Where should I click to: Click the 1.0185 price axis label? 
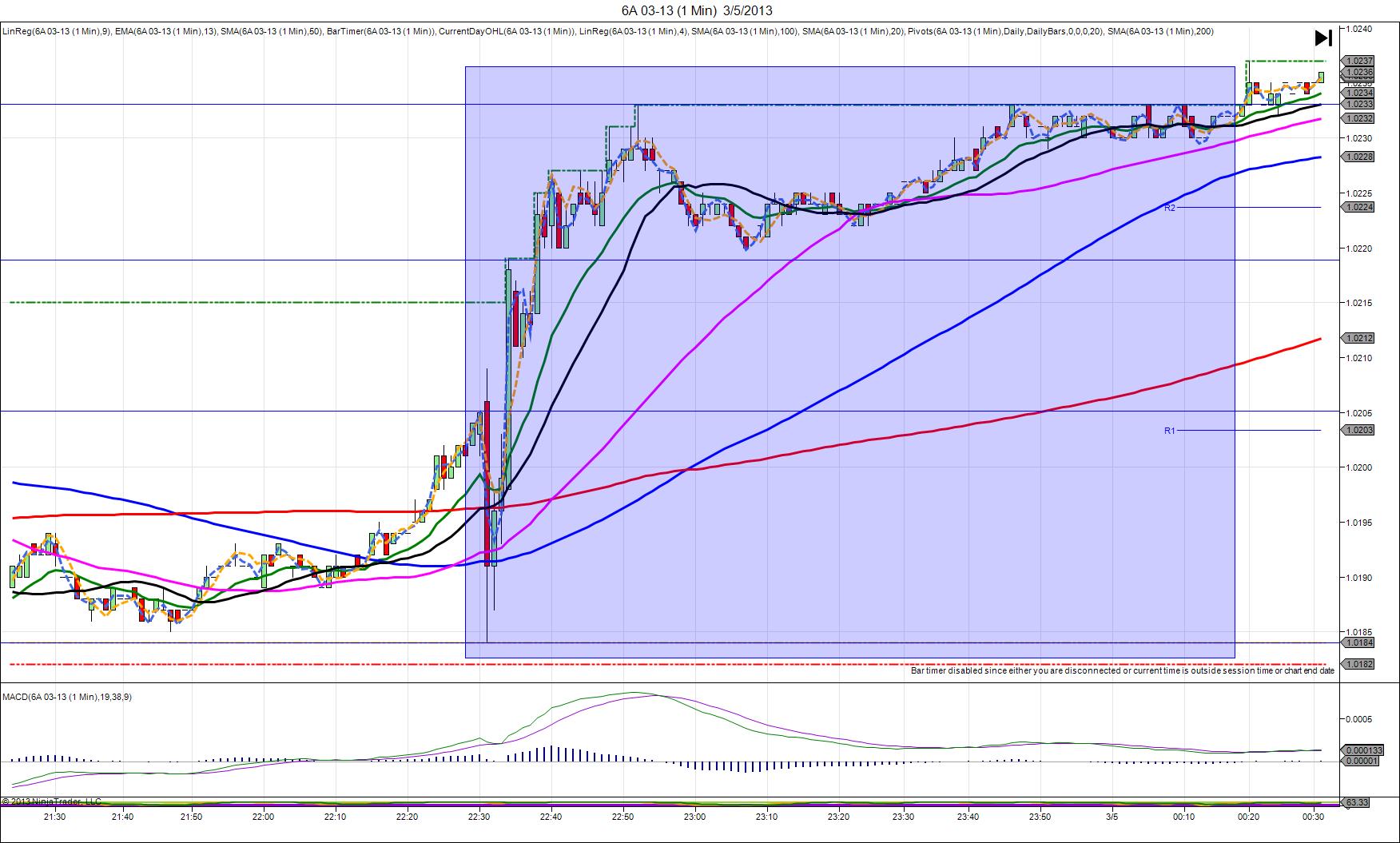pyautogui.click(x=1359, y=632)
